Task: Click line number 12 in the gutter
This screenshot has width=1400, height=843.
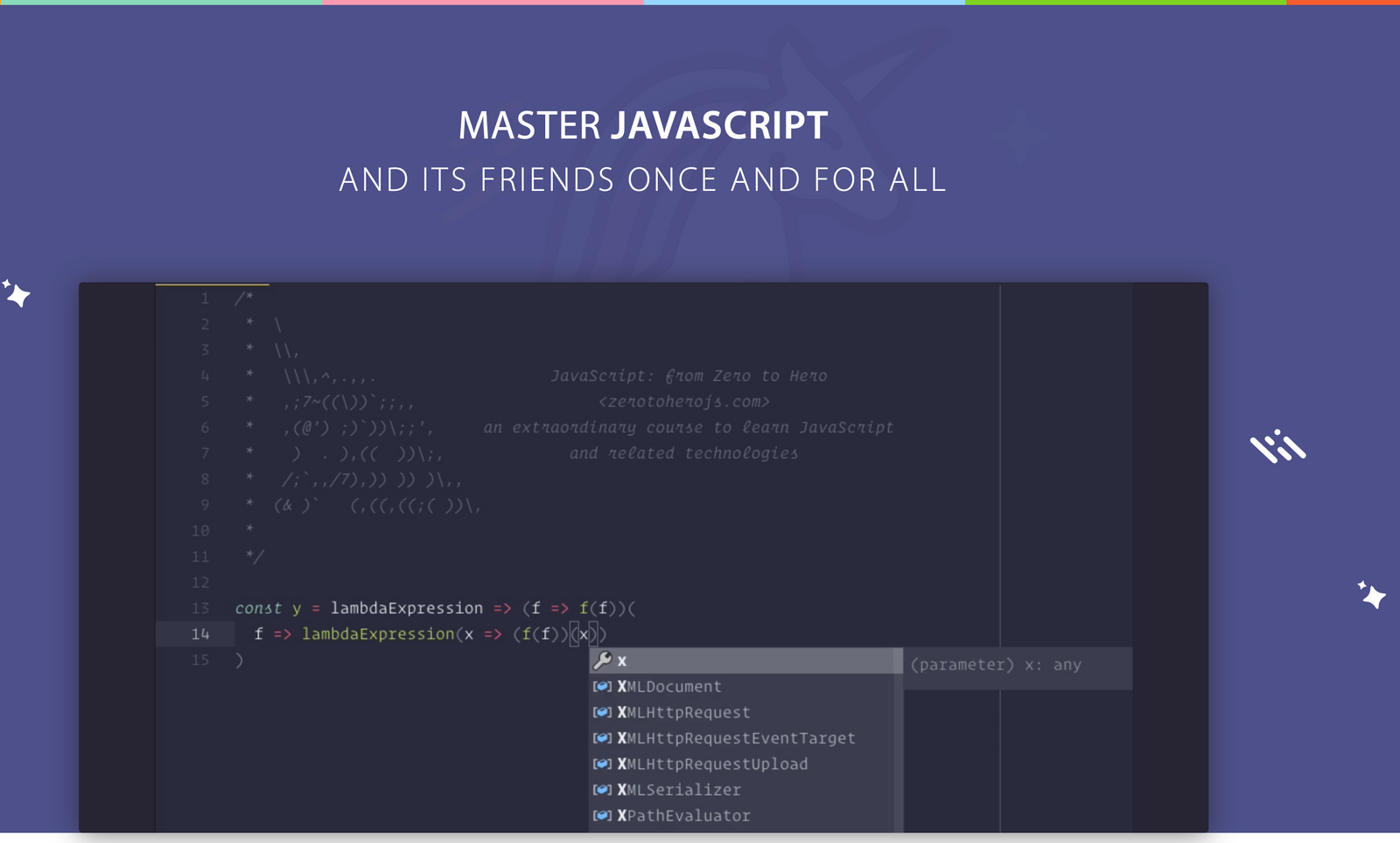Action: tap(200, 582)
